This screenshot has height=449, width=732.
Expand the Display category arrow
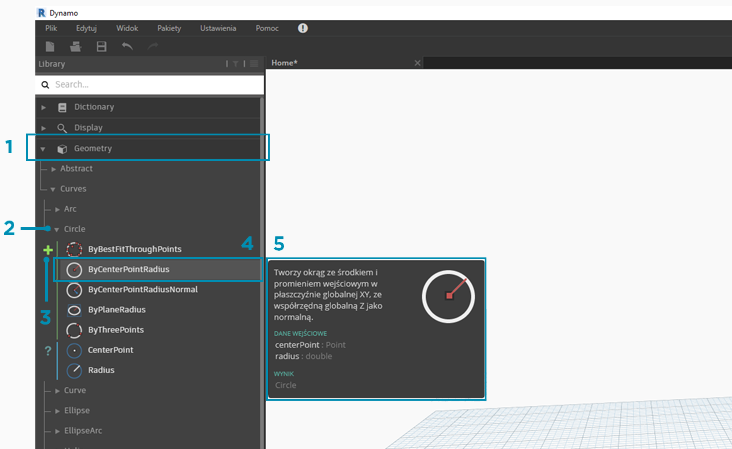tap(43, 128)
